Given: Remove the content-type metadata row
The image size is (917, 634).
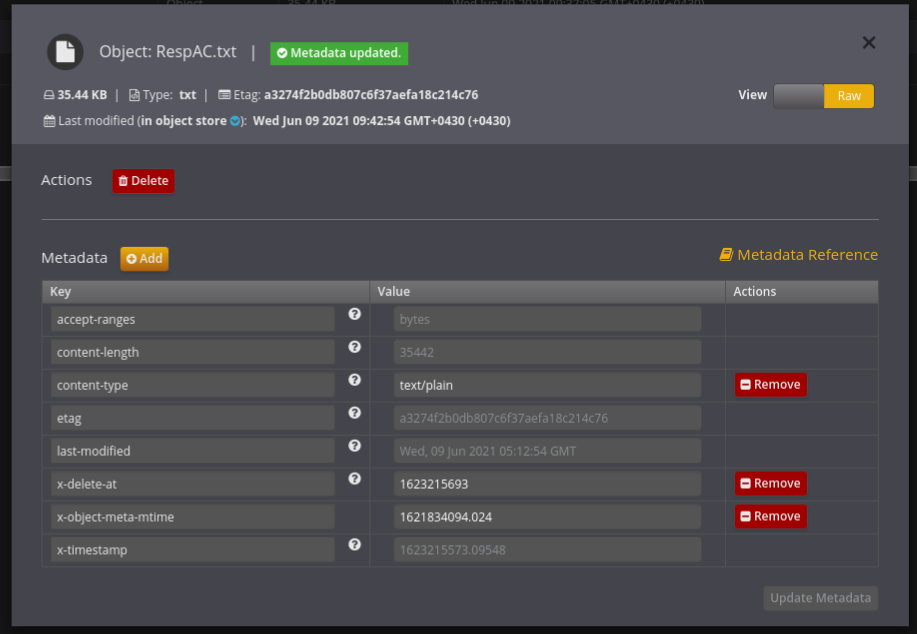Looking at the screenshot, I should [770, 385].
